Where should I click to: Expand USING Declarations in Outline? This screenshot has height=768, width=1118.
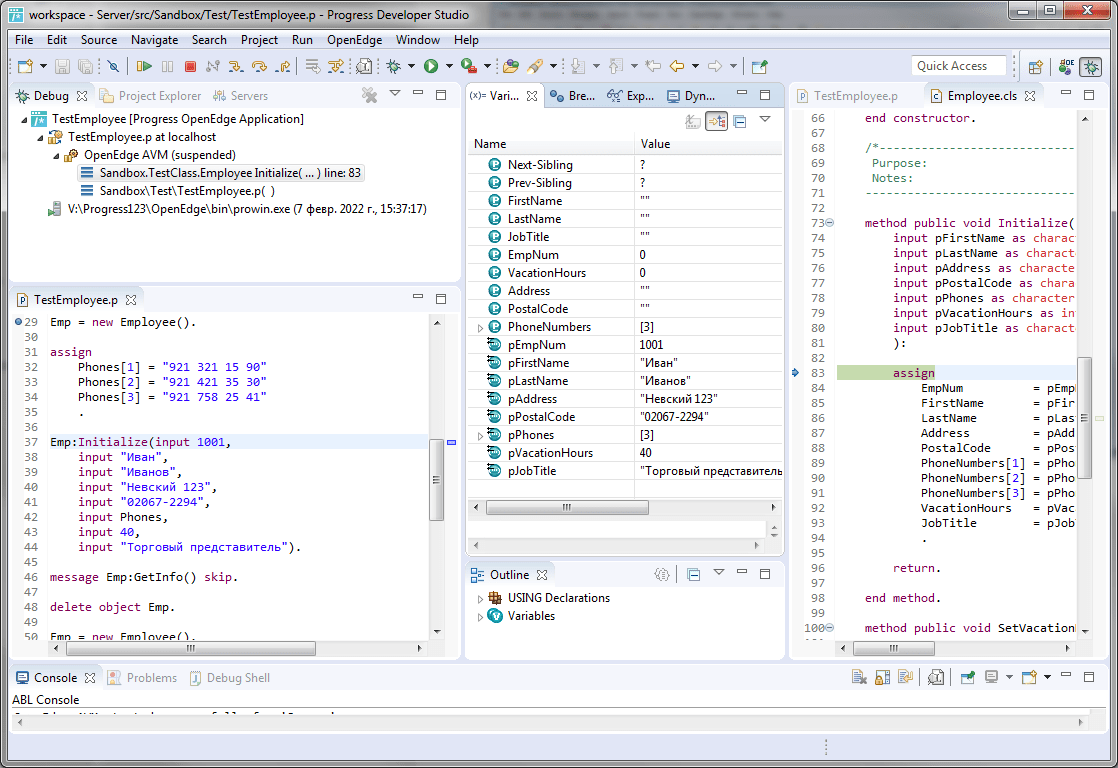(x=481, y=598)
